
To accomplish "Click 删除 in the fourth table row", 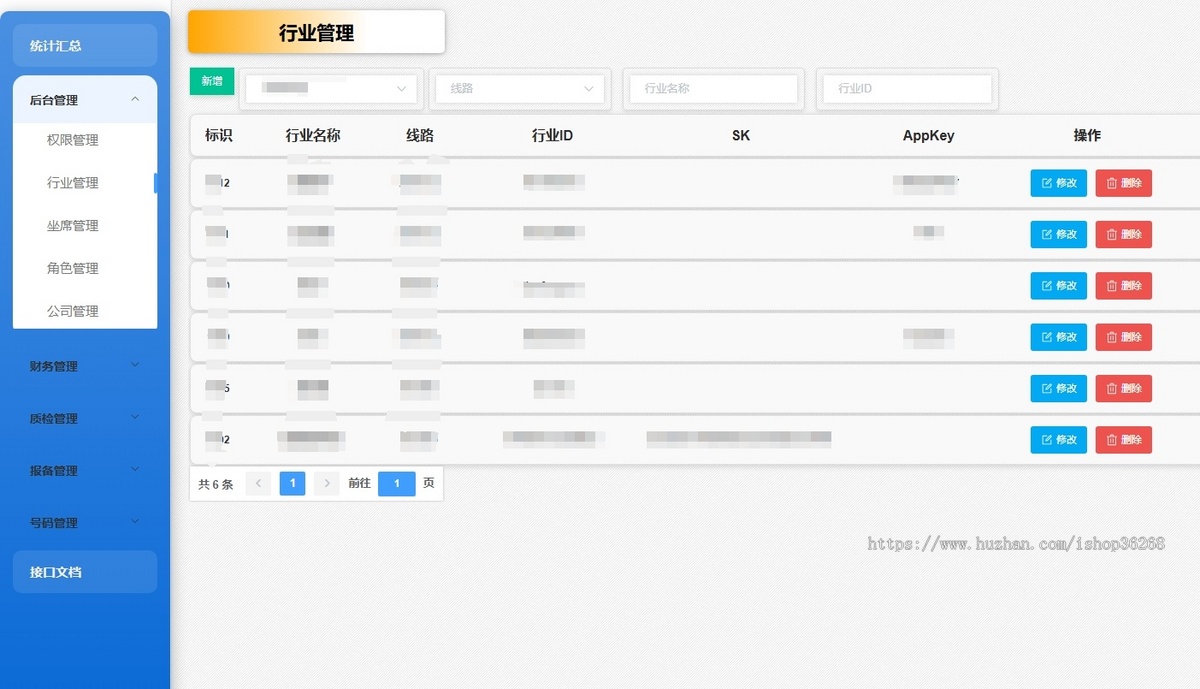I will [x=1124, y=337].
